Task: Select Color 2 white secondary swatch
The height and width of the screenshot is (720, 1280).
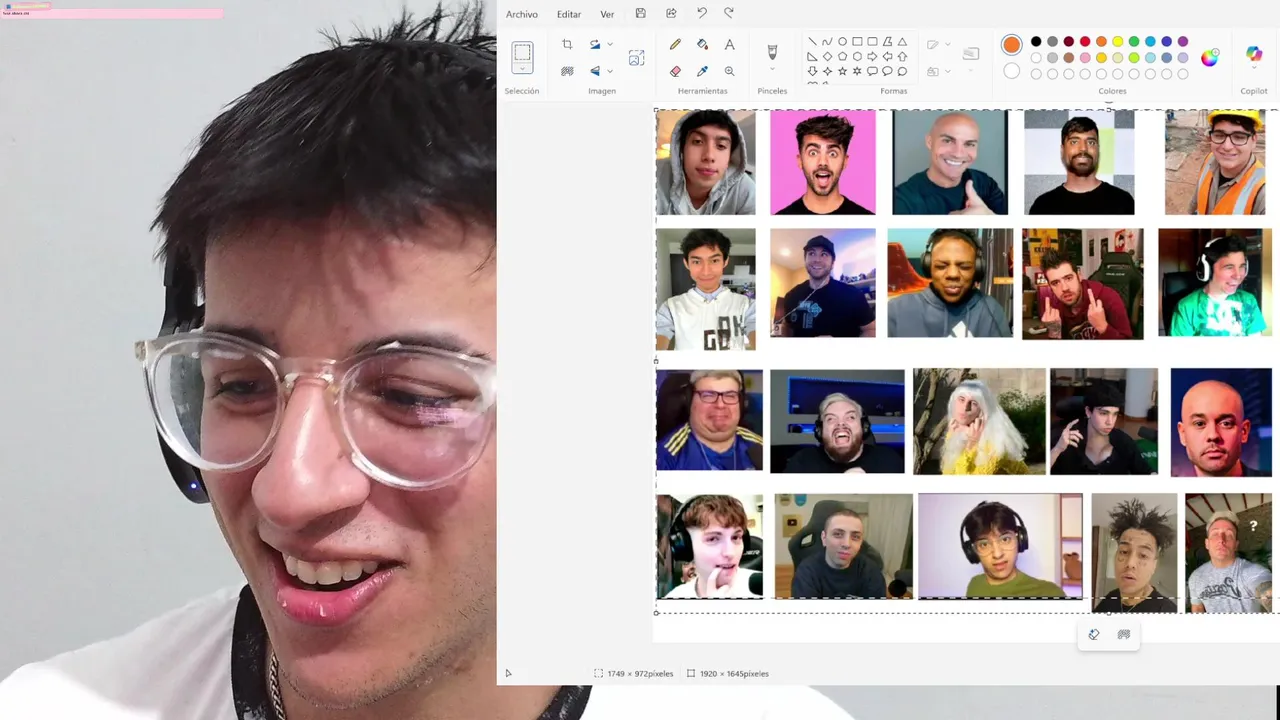Action: coord(1012,71)
